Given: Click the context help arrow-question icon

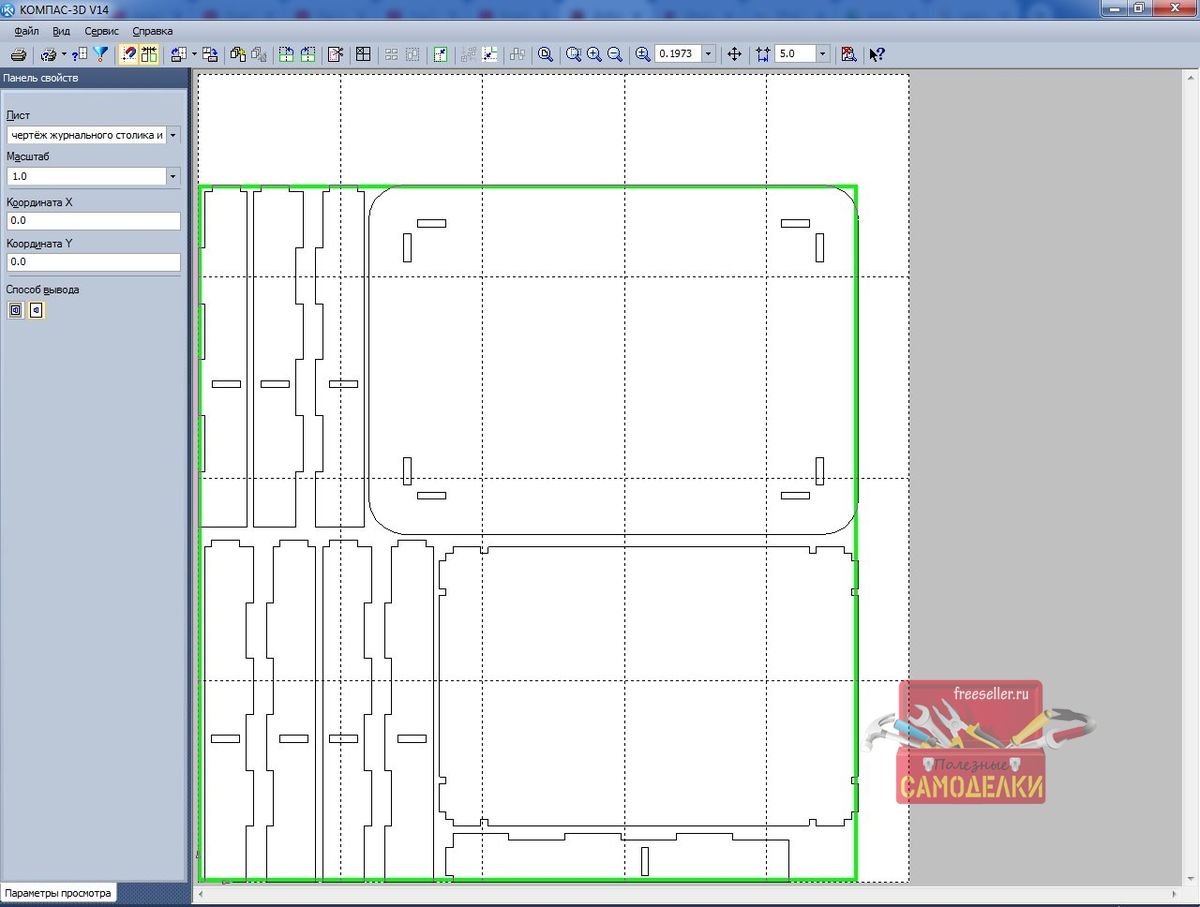Looking at the screenshot, I should click(877, 54).
